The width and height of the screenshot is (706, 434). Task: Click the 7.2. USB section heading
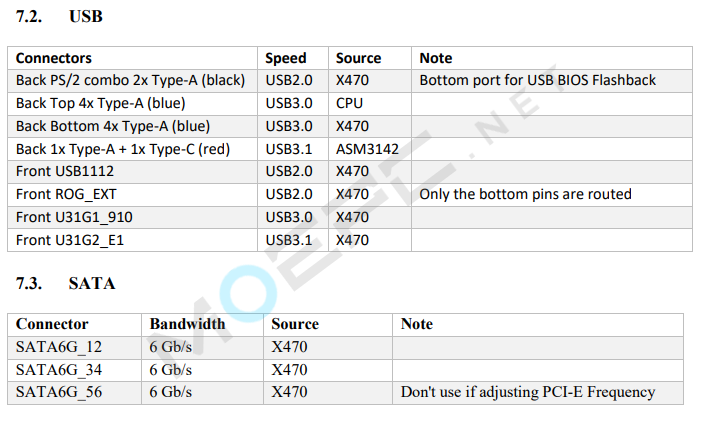(59, 16)
